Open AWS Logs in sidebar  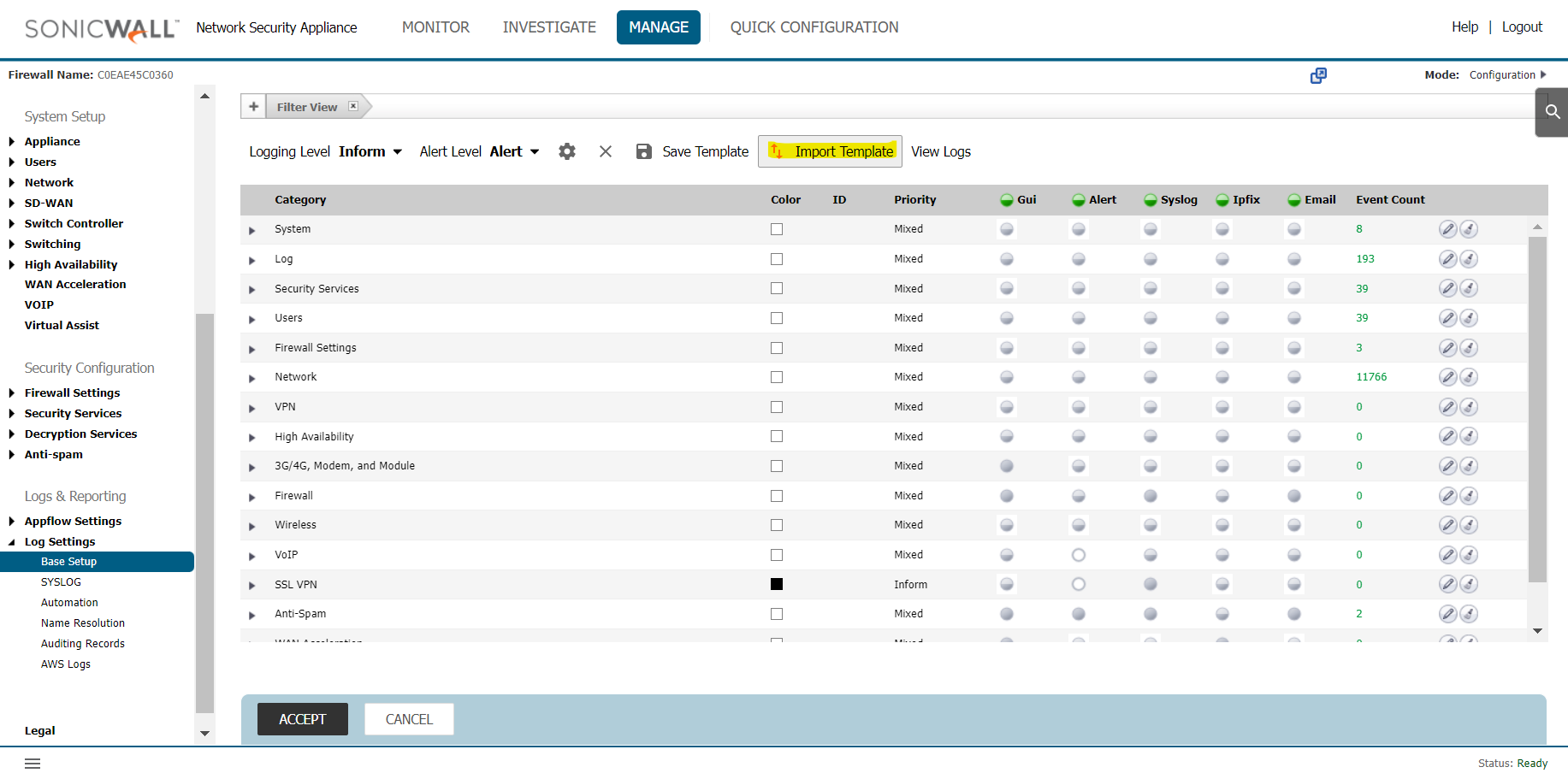(66, 664)
